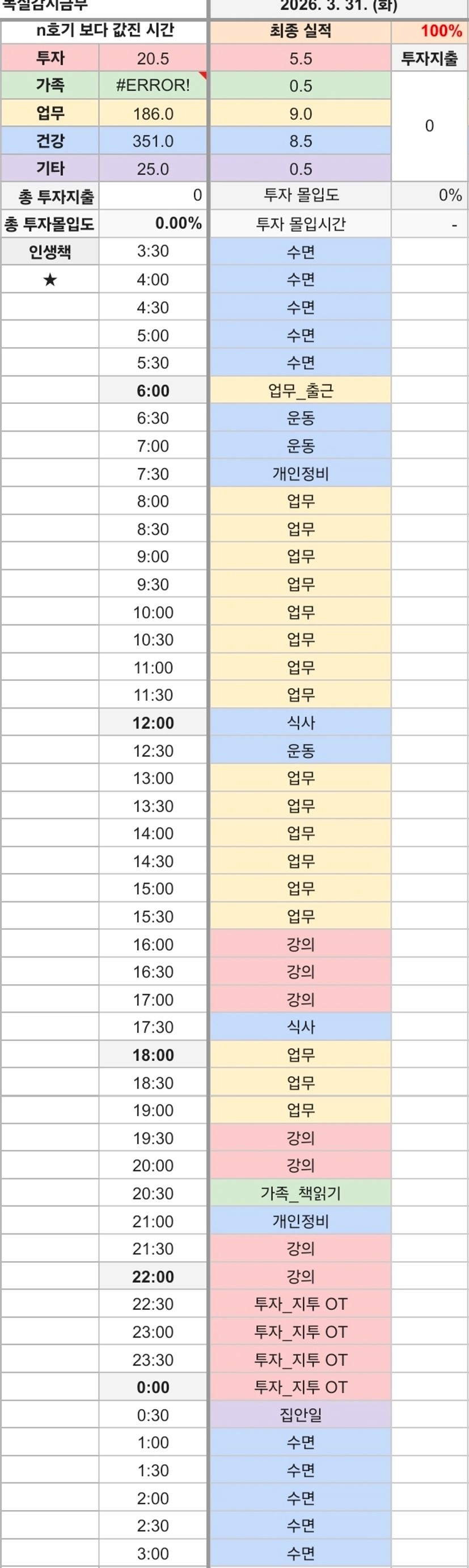This screenshot has height=1568, width=469.
Task: Select the 강의 cell at 16:00
Action: pos(301,944)
